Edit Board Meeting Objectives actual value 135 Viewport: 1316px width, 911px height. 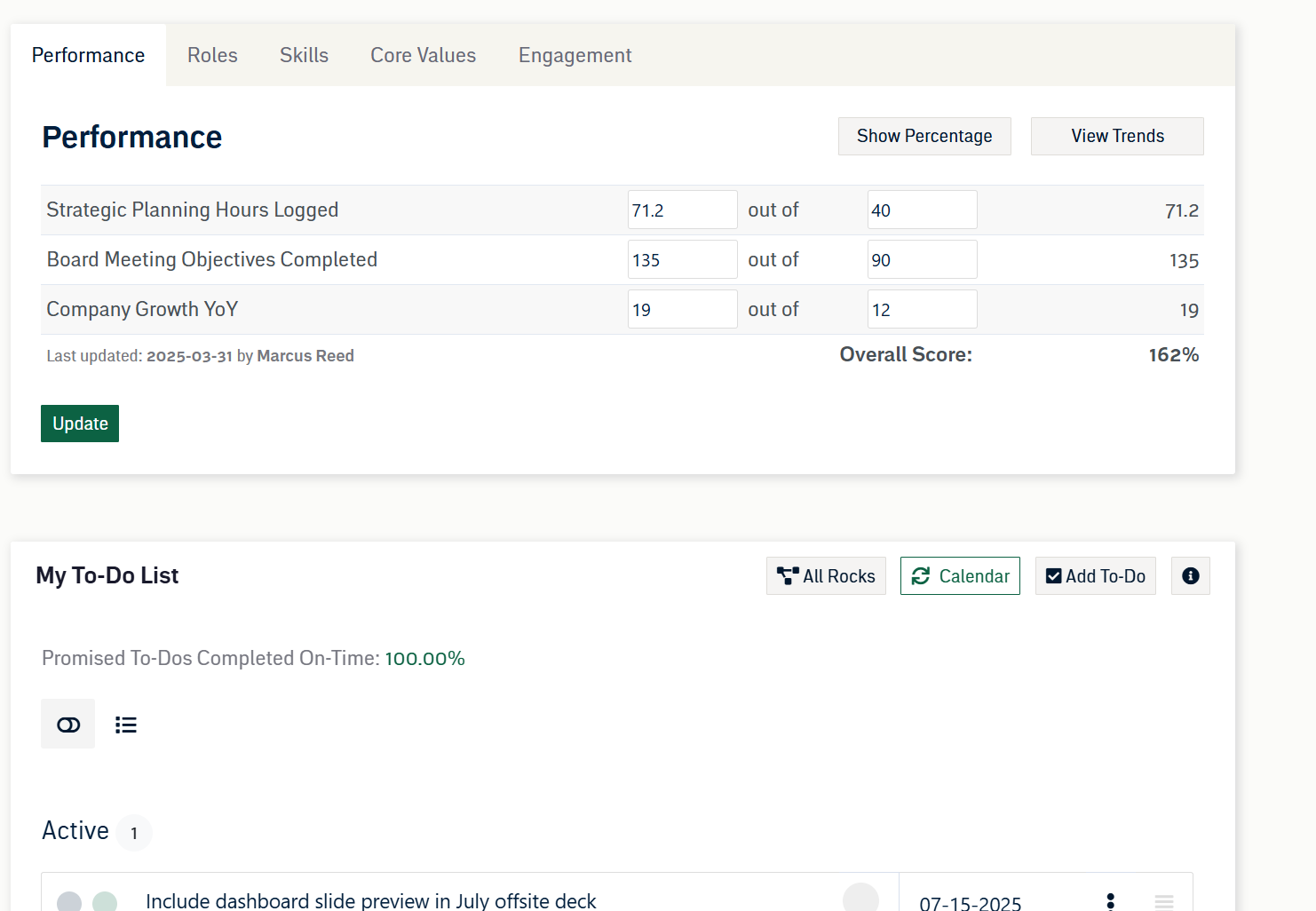tap(682, 259)
